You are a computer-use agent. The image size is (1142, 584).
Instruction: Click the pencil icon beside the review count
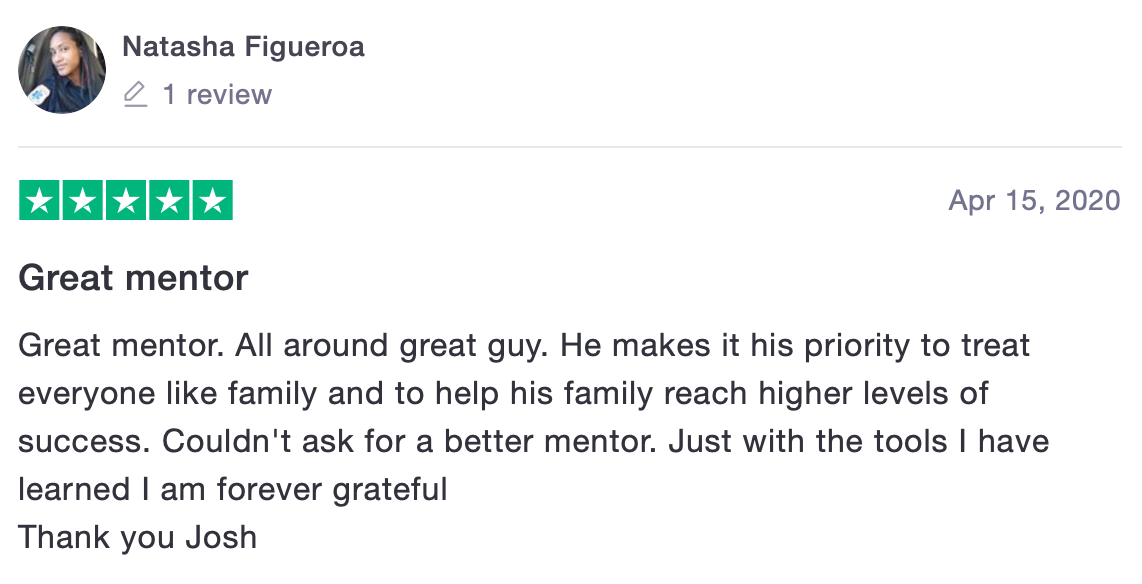pos(135,95)
